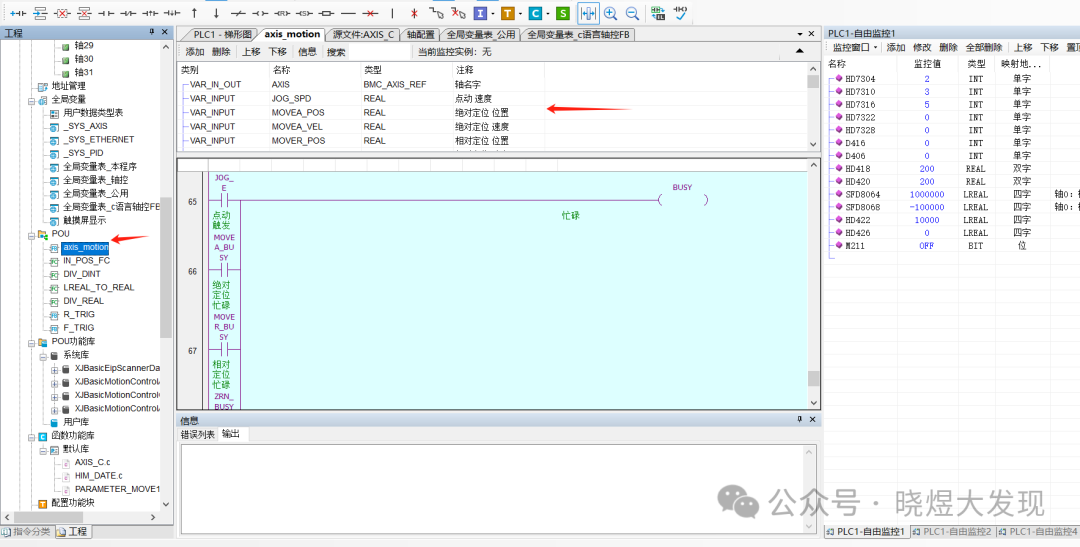Switch to 错误列表 tab in info panel
This screenshot has height=547, width=1080.
point(198,435)
